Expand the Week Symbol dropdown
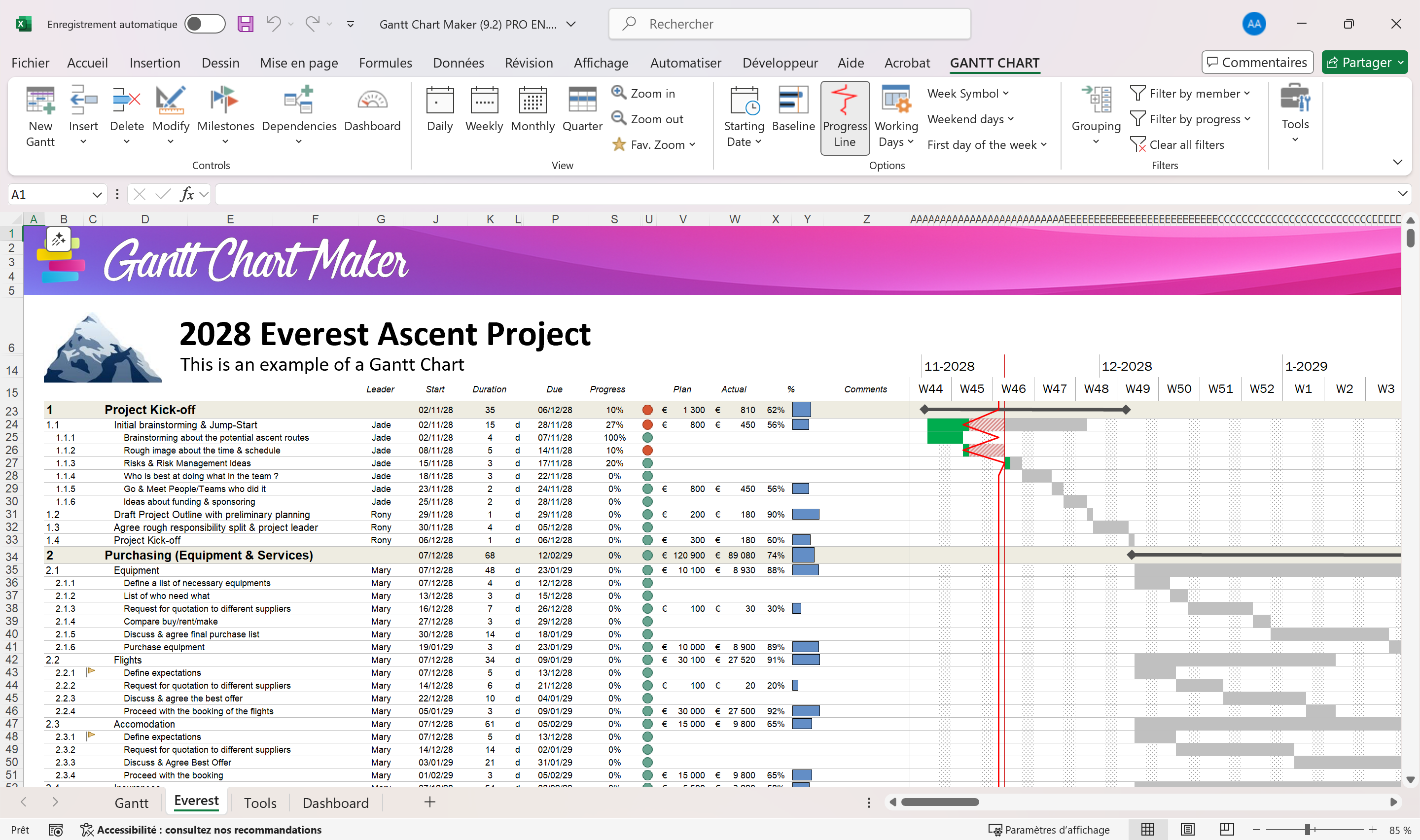Image resolution: width=1420 pixels, height=840 pixels. [x=967, y=93]
